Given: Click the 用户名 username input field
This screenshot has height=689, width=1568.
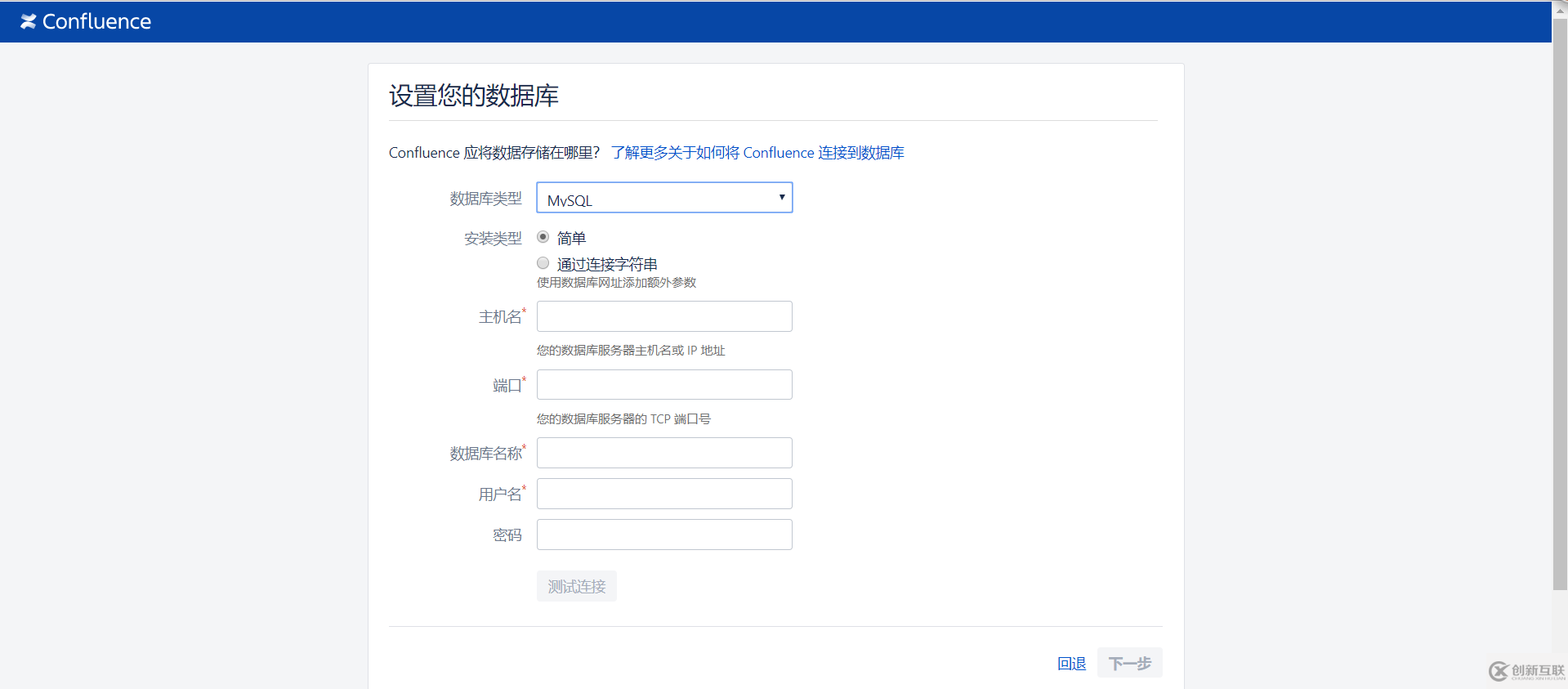Looking at the screenshot, I should (664, 494).
